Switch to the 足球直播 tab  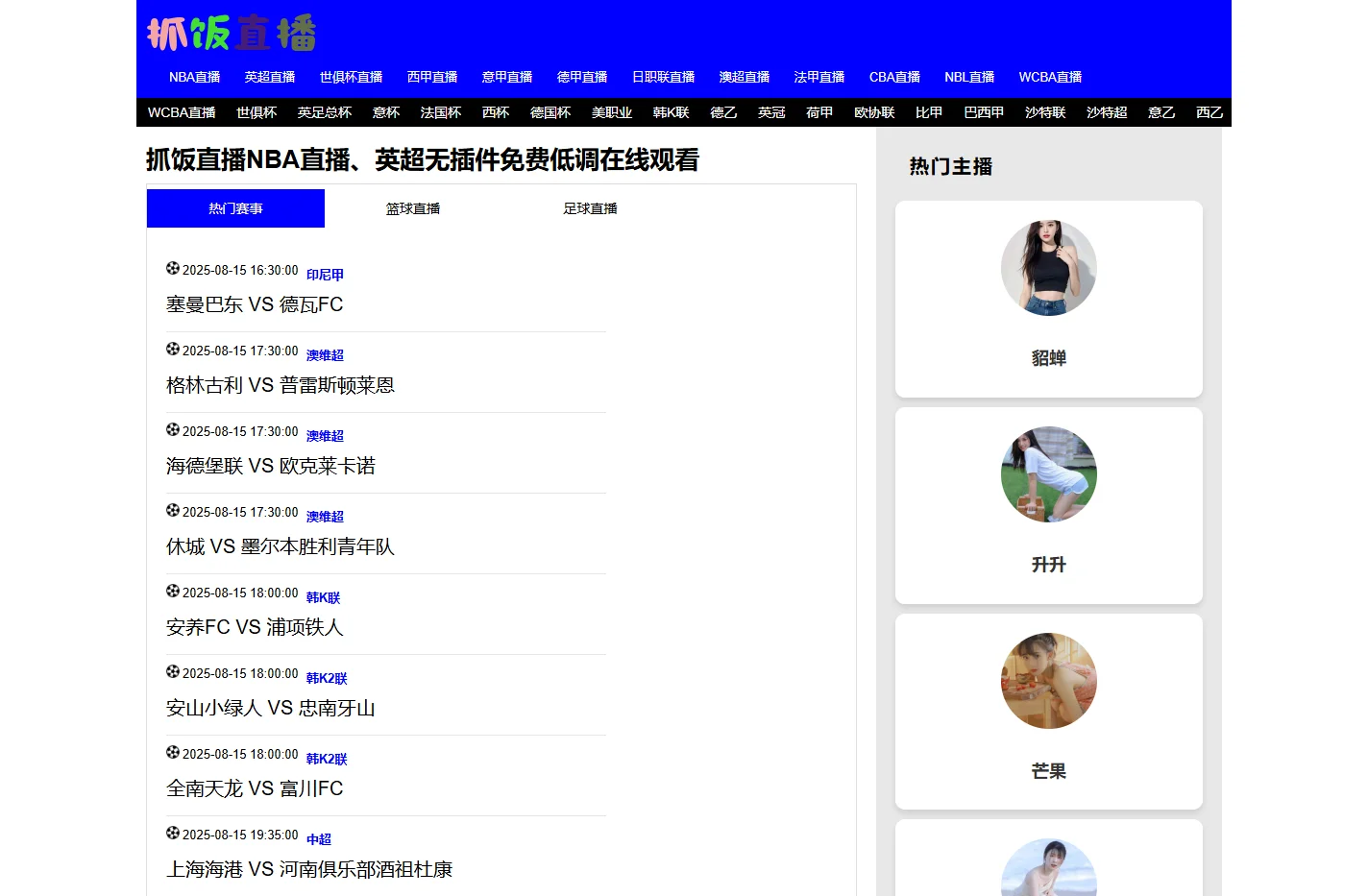tap(590, 208)
